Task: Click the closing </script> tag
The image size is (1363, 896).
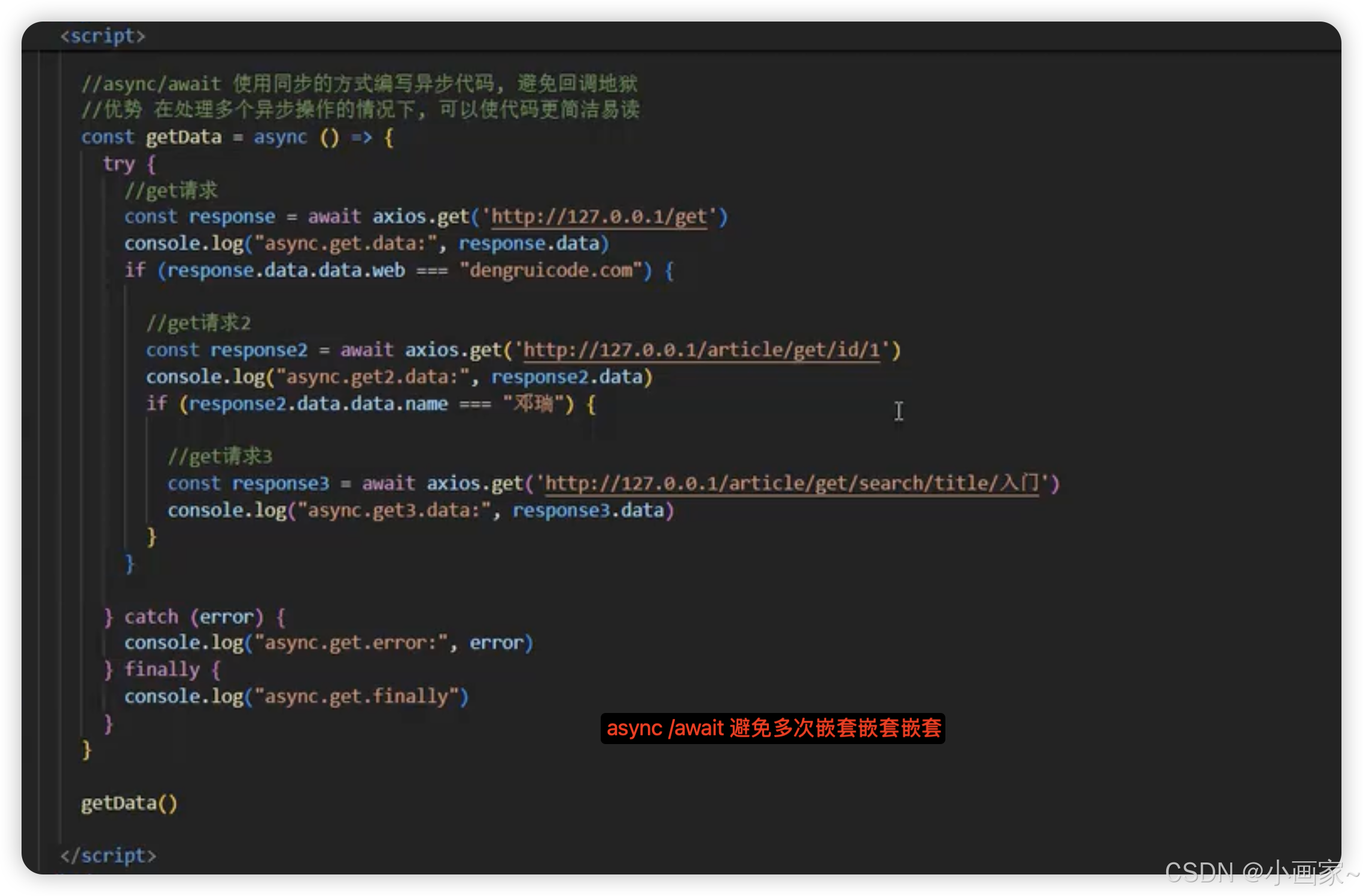Action: [108, 855]
